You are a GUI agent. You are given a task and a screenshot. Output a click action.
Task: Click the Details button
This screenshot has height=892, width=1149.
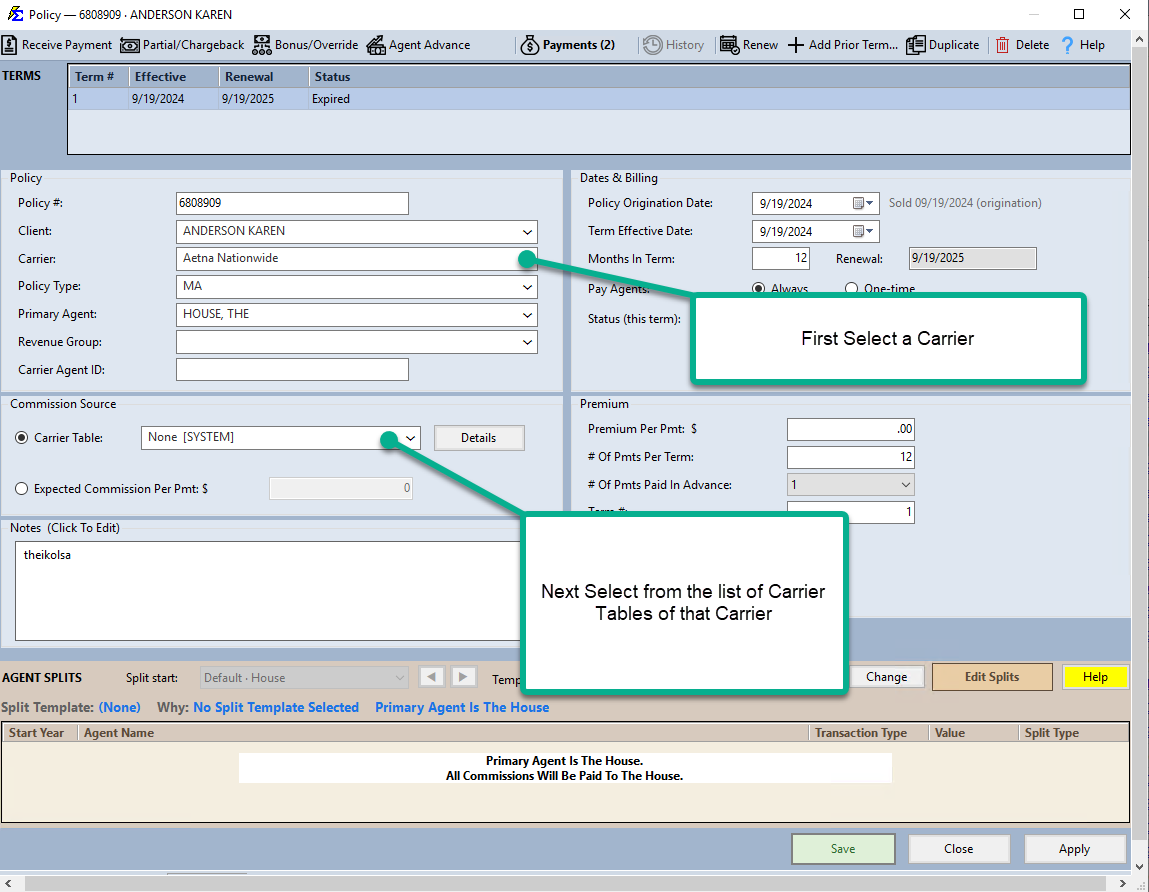pos(479,438)
